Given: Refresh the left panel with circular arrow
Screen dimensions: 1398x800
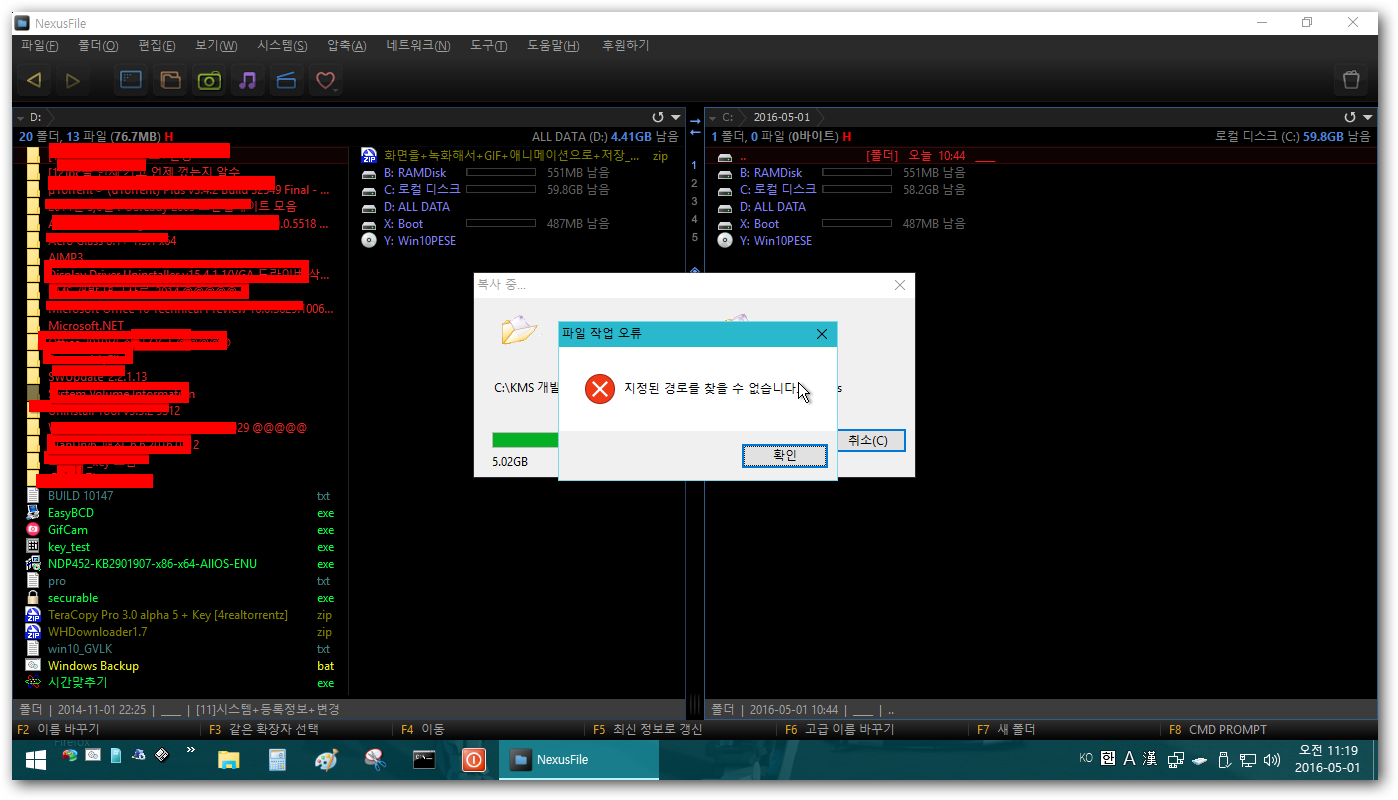Looking at the screenshot, I should coord(658,117).
